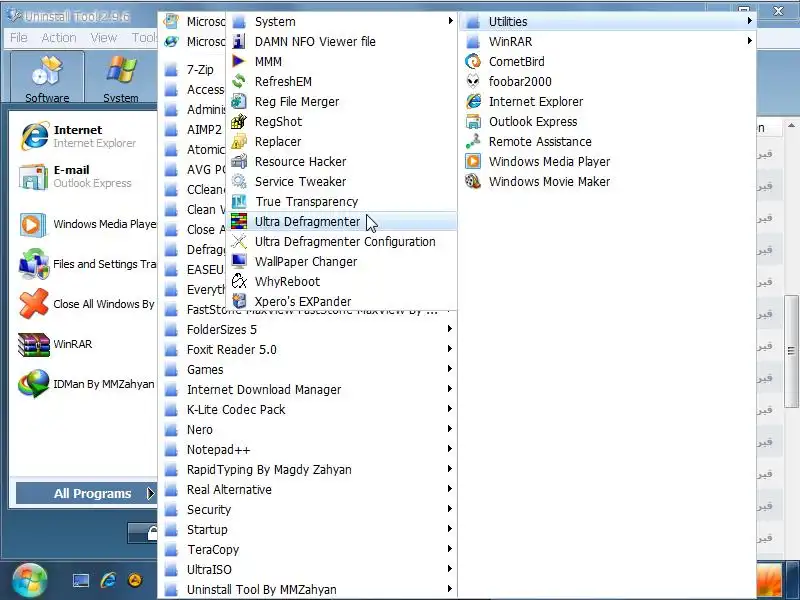The image size is (800, 600).
Task: Click pinned IDMan By MMZahyan icon
Action: (34, 384)
